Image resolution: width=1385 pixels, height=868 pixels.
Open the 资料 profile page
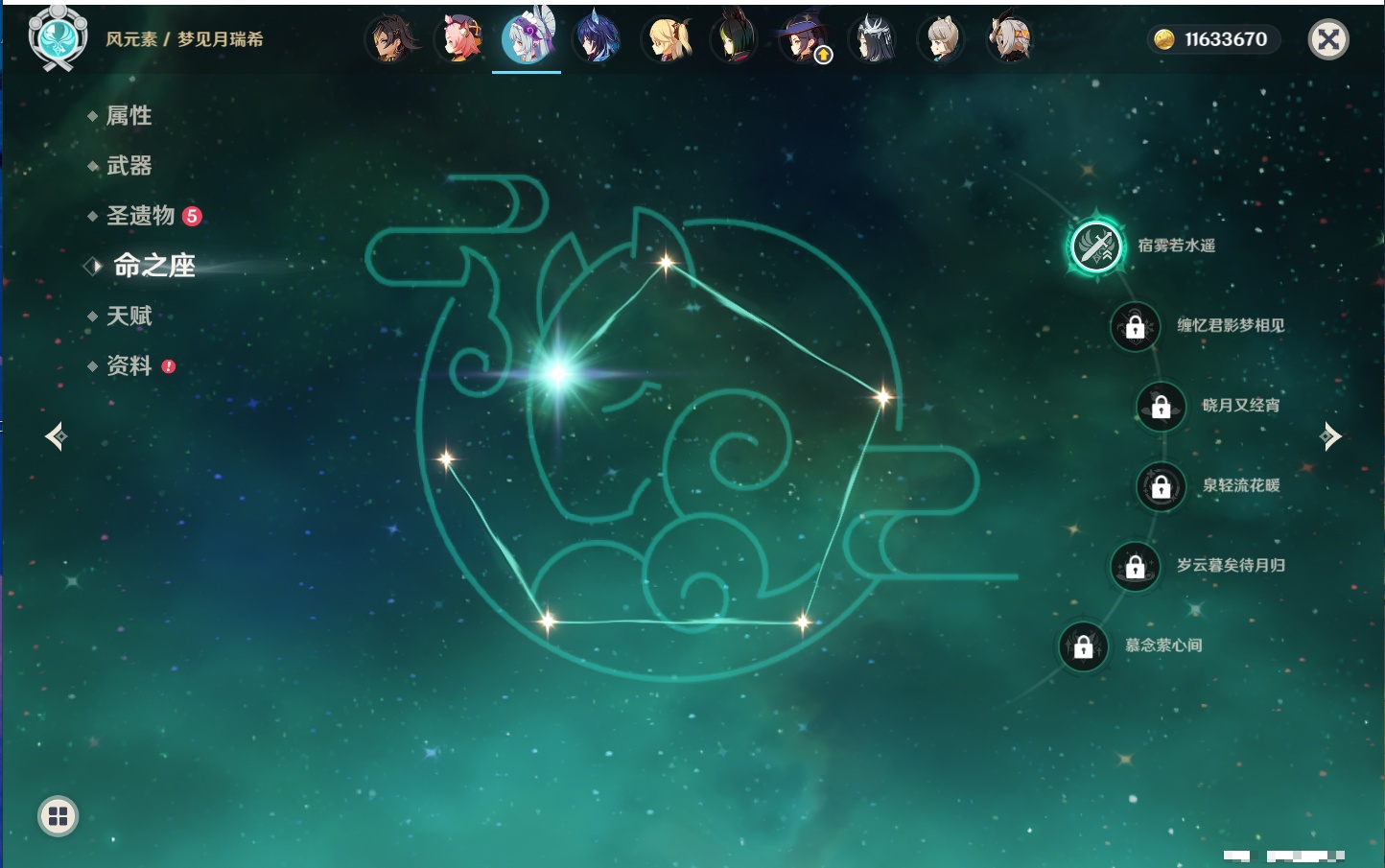[129, 365]
